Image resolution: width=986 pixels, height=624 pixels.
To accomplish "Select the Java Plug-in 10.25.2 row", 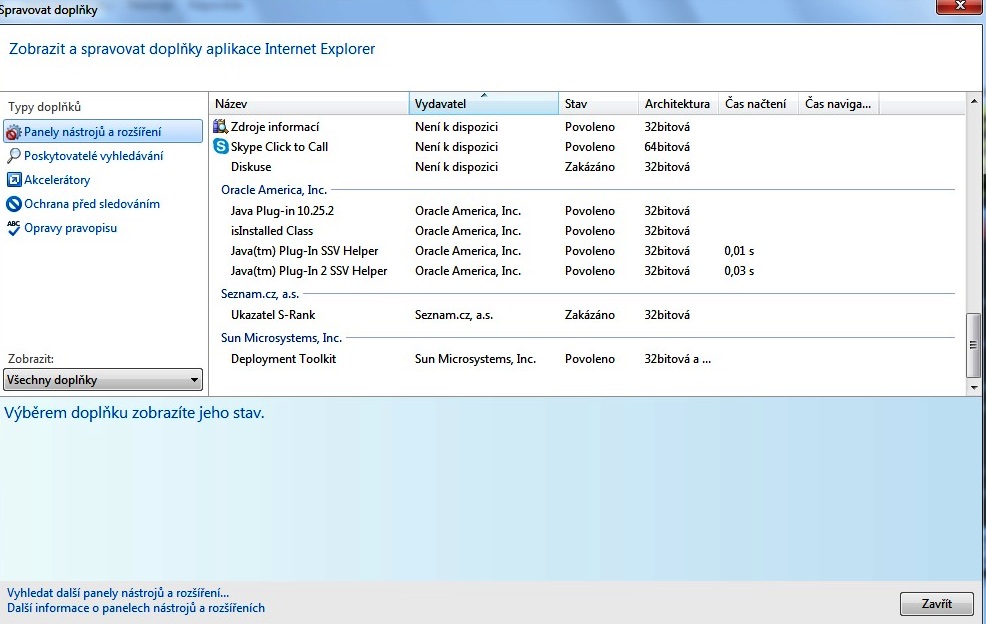I will pyautogui.click(x=282, y=211).
